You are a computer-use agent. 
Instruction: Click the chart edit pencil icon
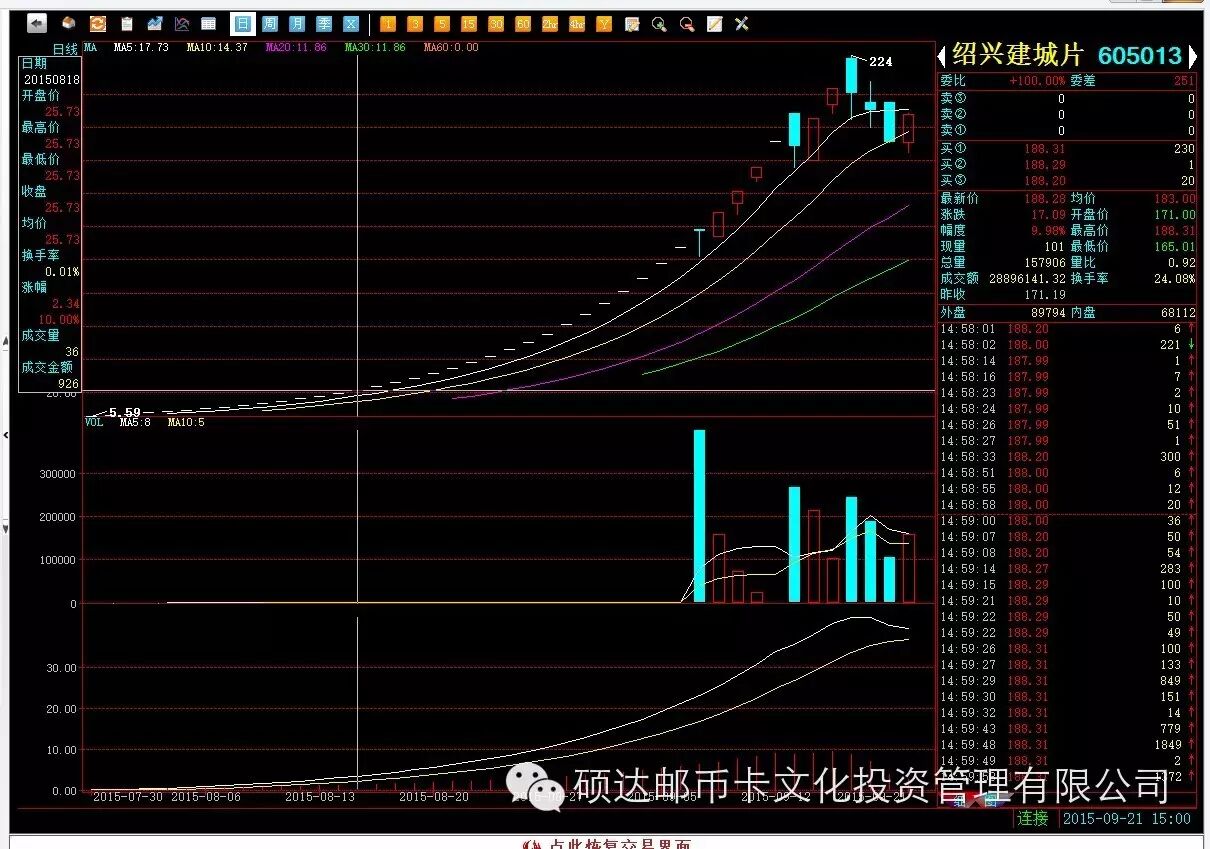[x=632, y=23]
